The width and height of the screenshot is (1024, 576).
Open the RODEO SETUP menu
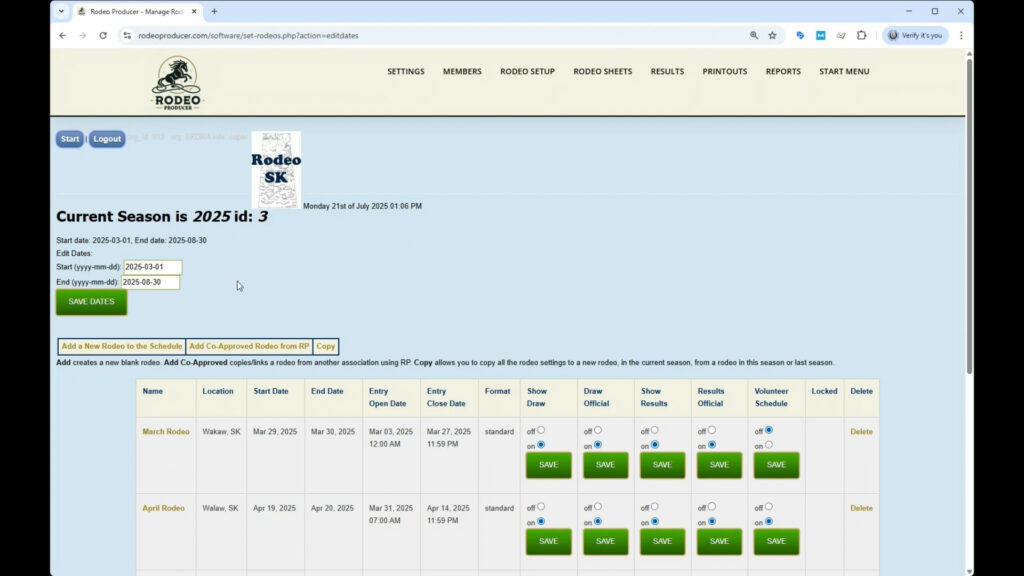pos(527,72)
